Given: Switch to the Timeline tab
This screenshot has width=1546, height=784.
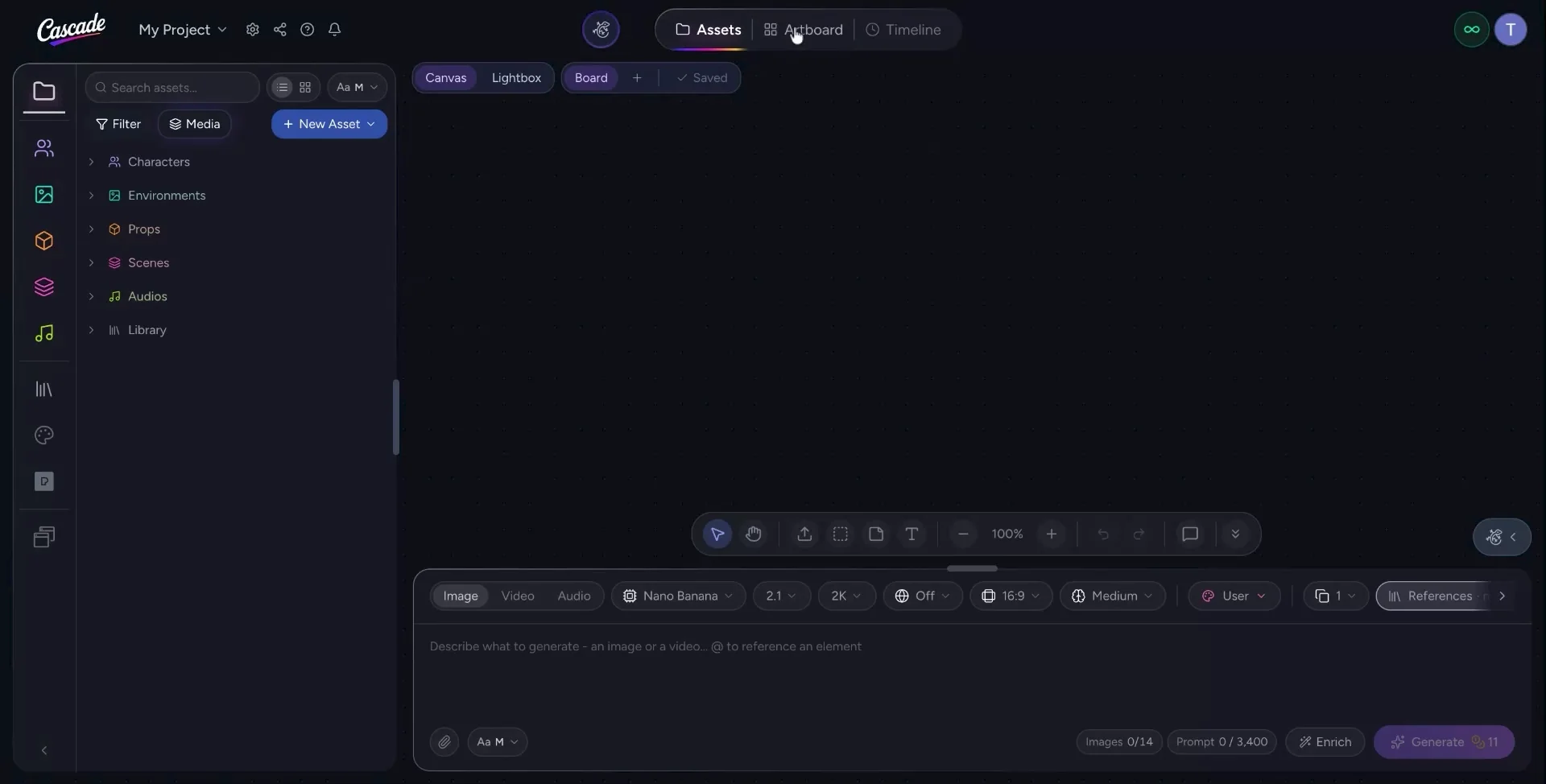Looking at the screenshot, I should point(903,30).
